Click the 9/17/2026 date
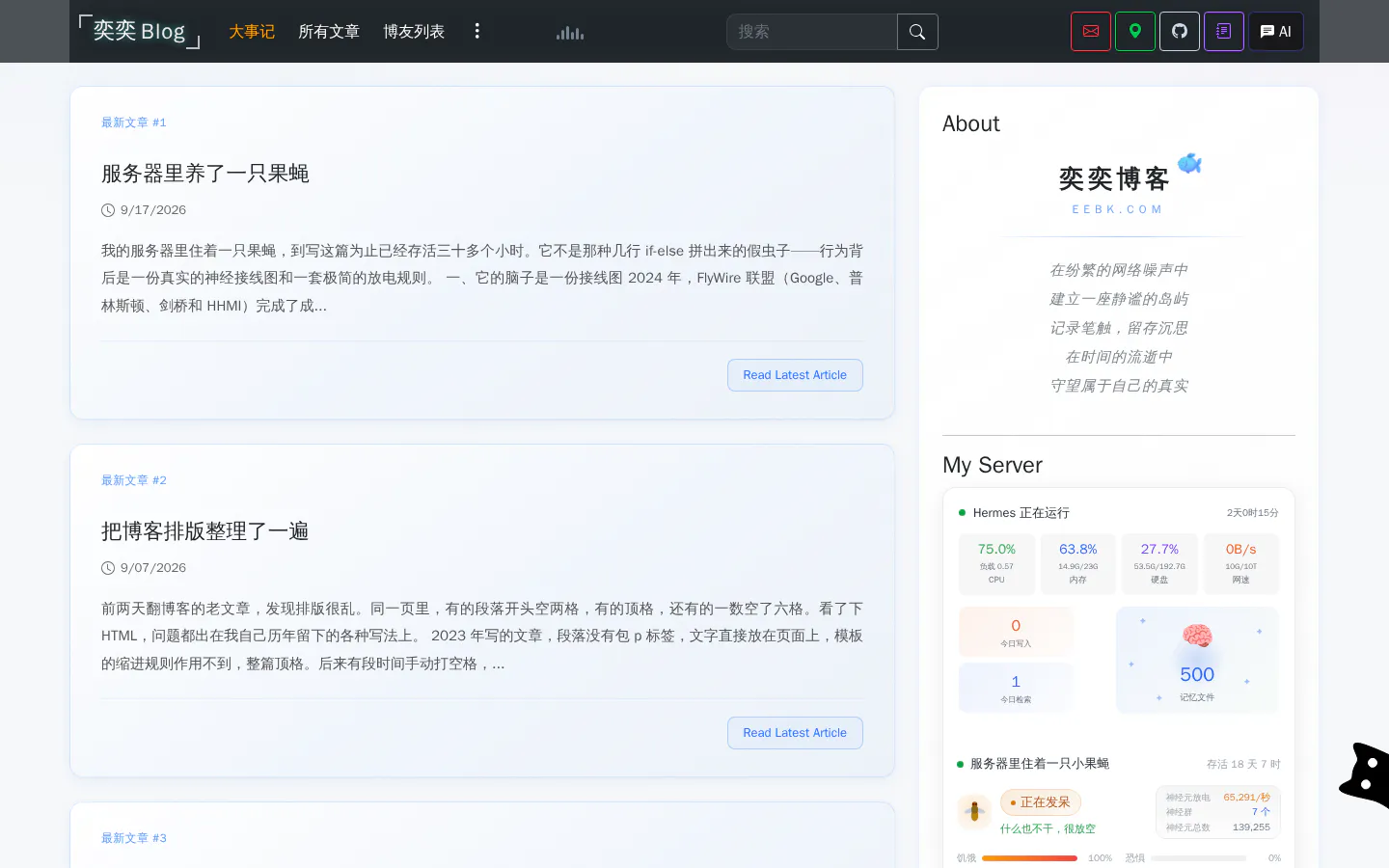 [x=153, y=210]
